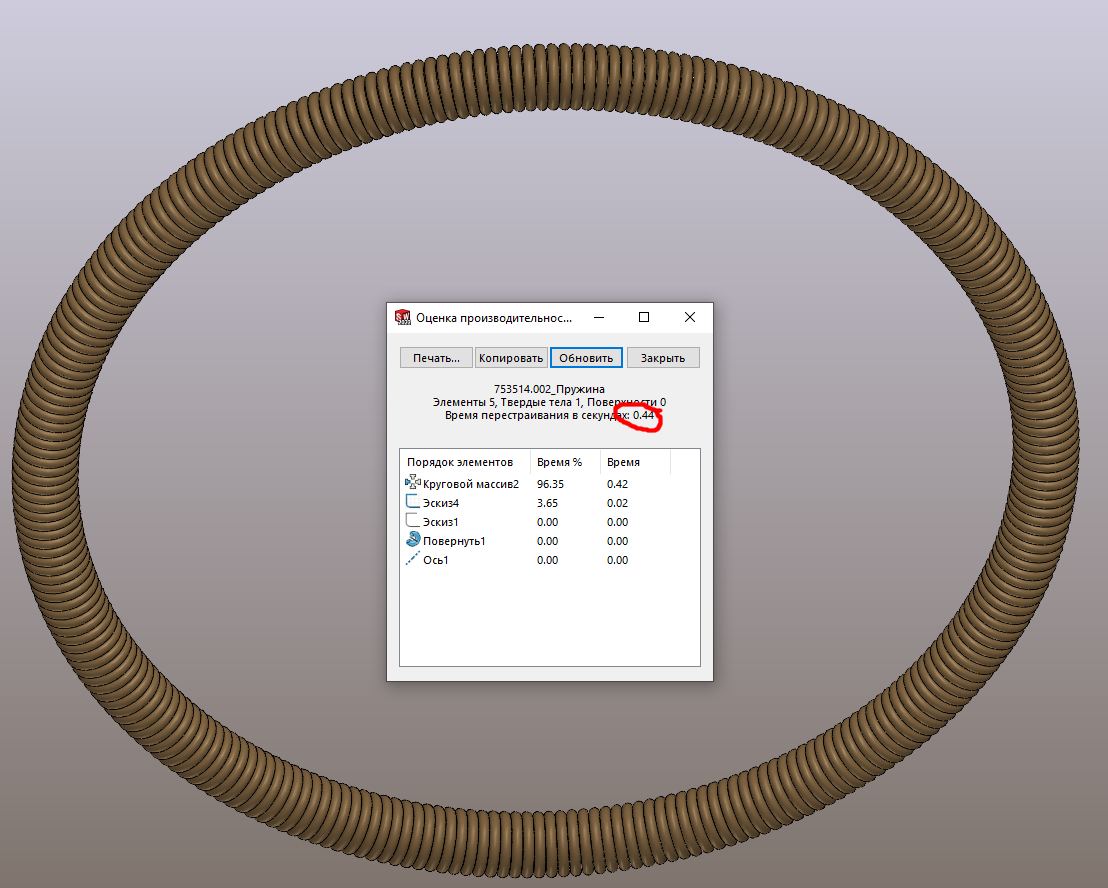The height and width of the screenshot is (888, 1108).
Task: Maximize the performance evaluation dialog
Action: [x=644, y=317]
